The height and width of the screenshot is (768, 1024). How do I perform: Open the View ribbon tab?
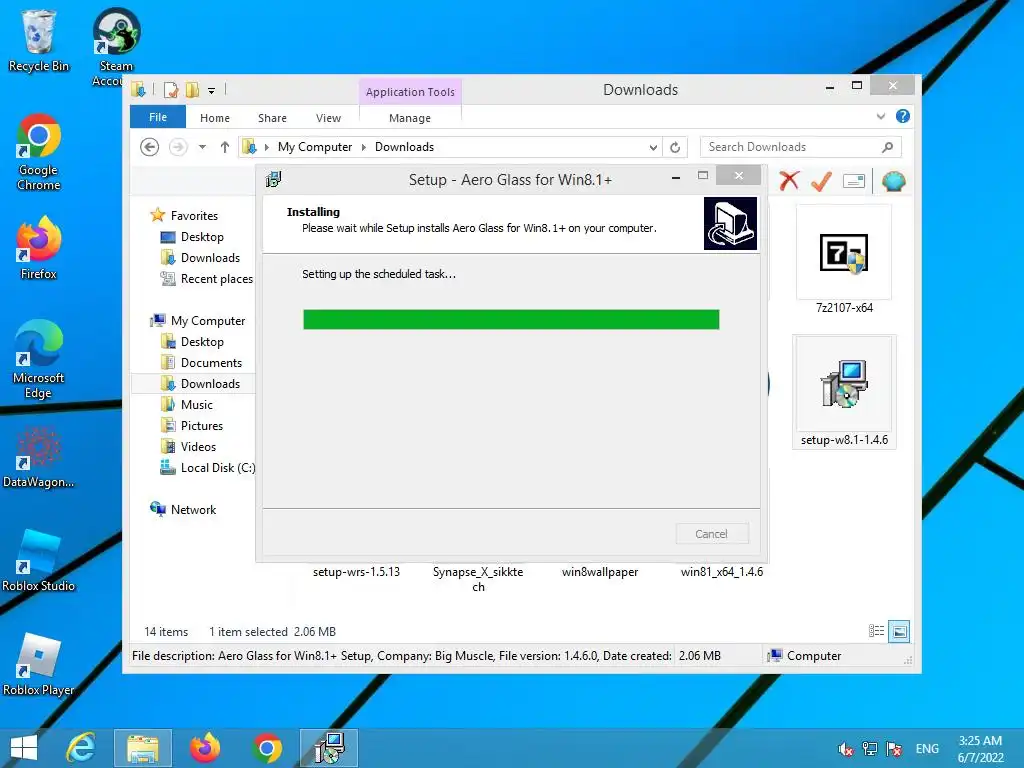coord(328,118)
